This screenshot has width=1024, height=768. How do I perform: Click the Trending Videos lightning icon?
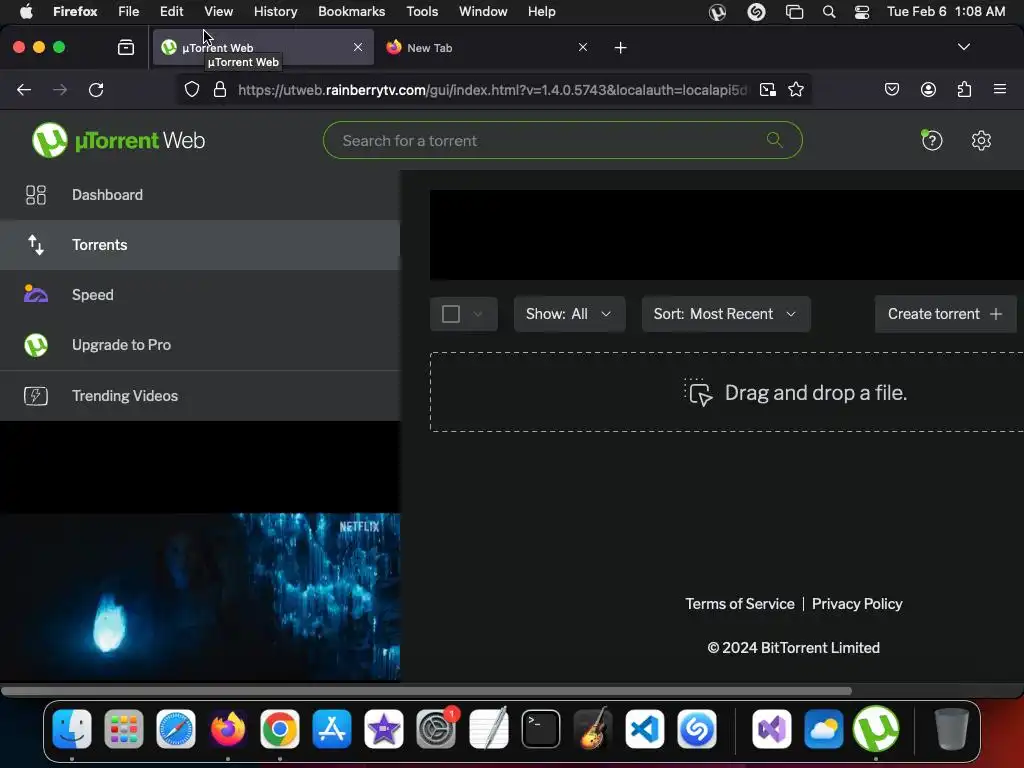click(x=36, y=396)
